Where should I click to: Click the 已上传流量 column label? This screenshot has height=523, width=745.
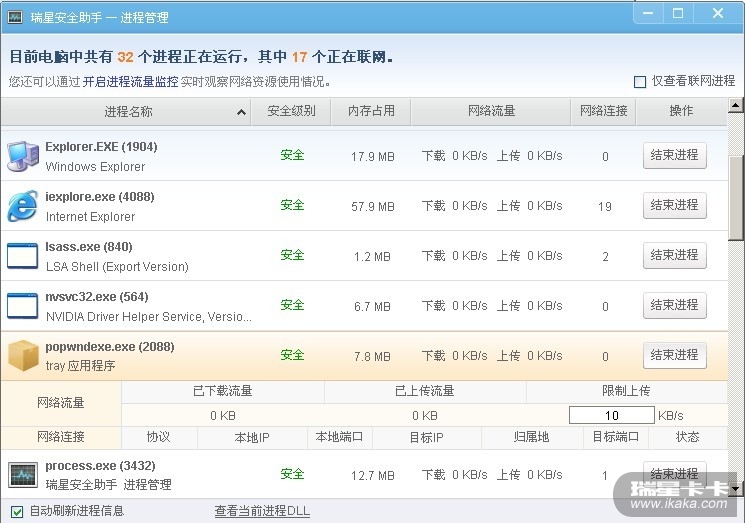[425, 391]
